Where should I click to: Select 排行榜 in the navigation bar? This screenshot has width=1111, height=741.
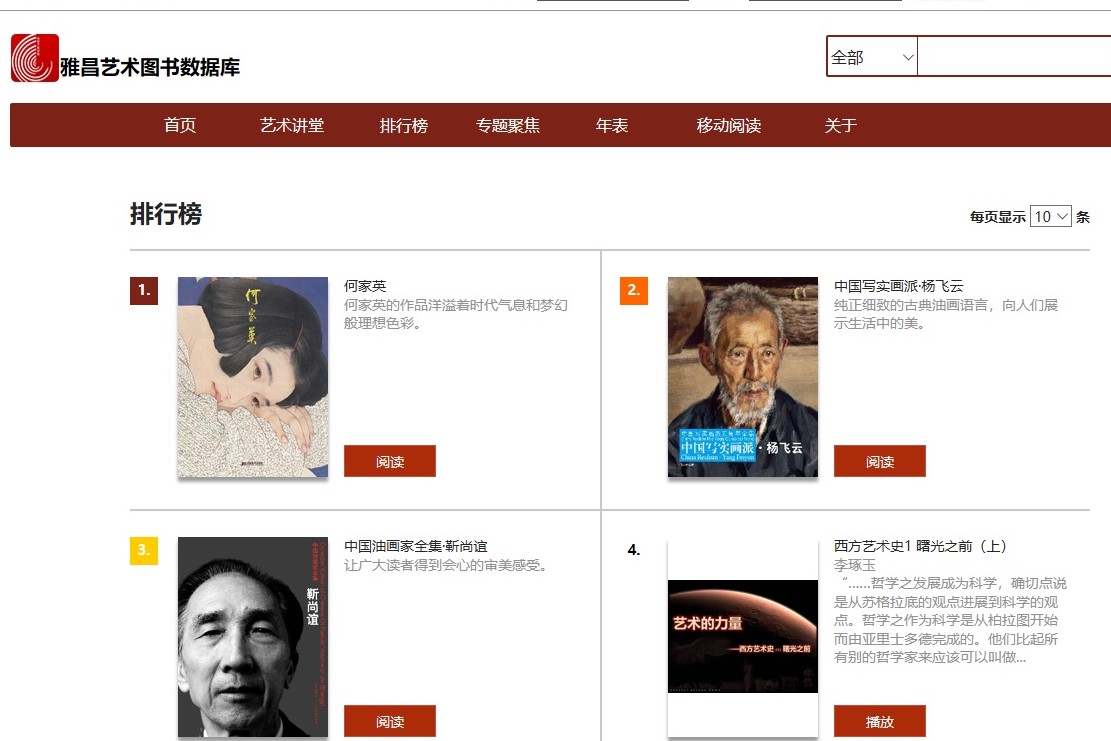click(x=404, y=125)
